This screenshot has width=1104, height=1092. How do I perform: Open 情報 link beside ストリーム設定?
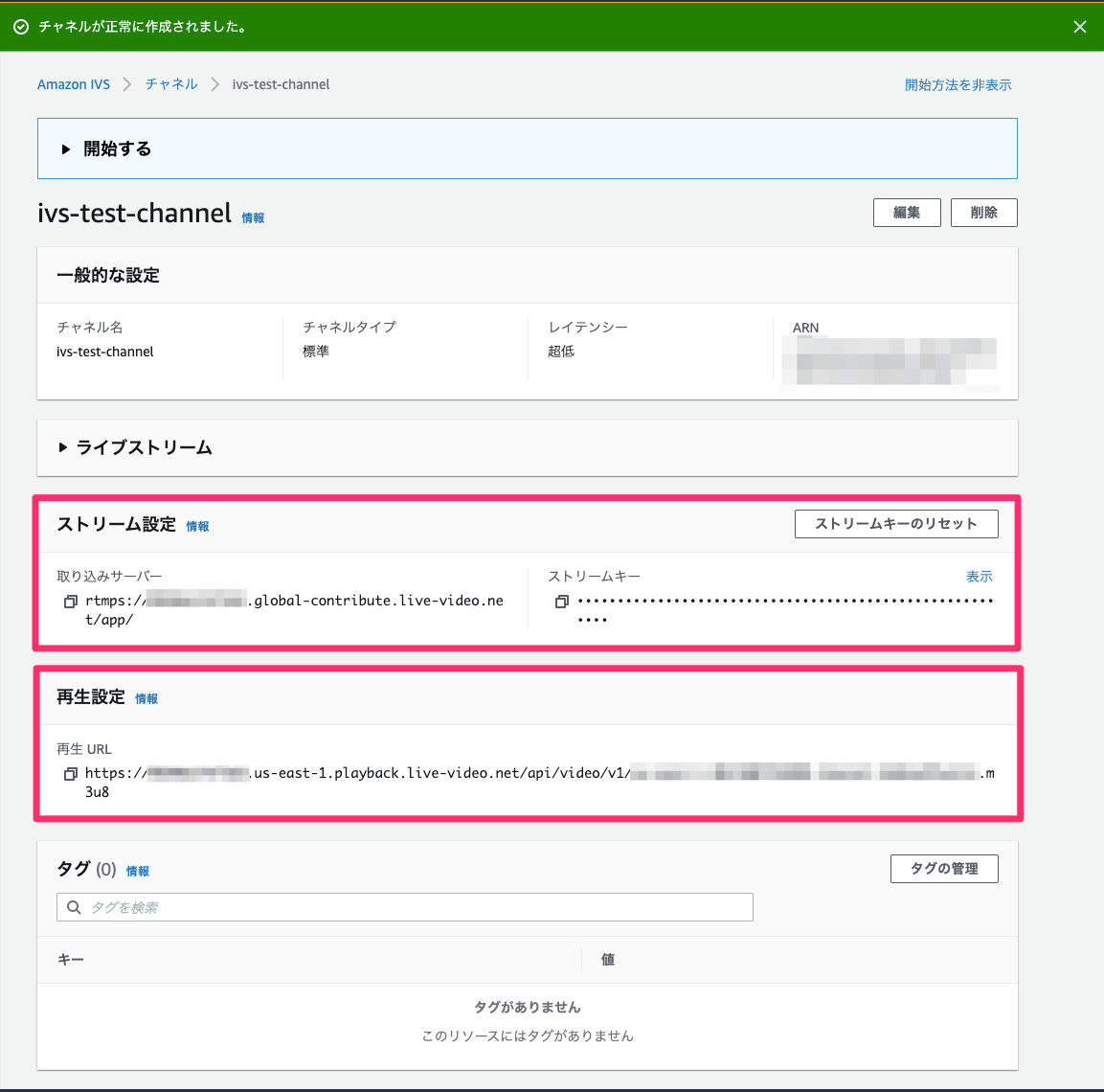point(197,526)
